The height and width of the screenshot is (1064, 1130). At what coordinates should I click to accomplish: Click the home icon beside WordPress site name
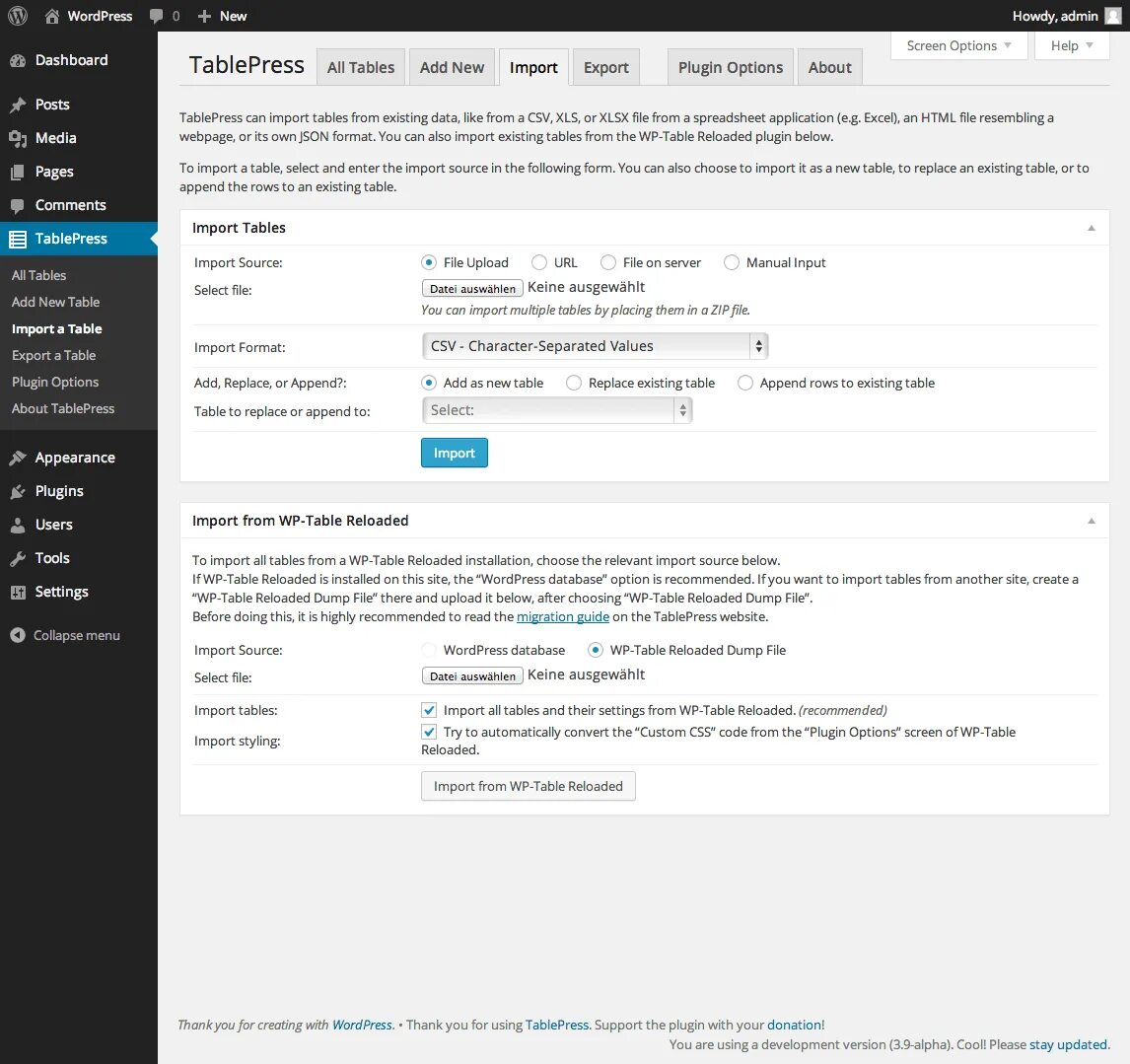click(x=52, y=16)
